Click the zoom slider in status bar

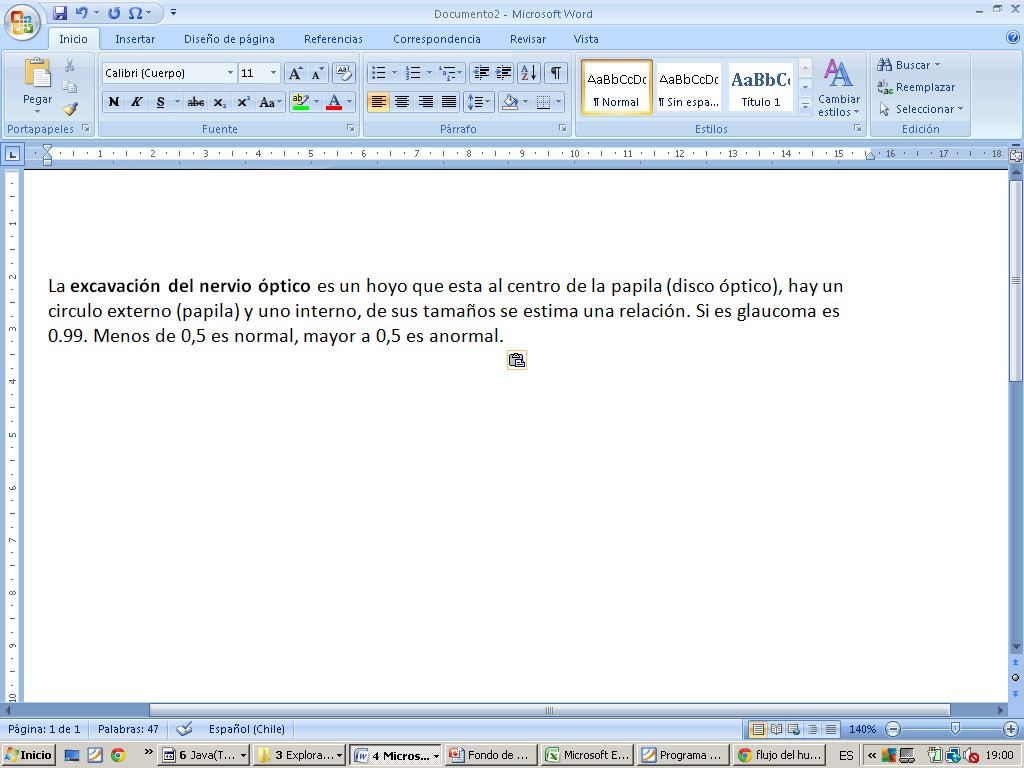coord(955,730)
